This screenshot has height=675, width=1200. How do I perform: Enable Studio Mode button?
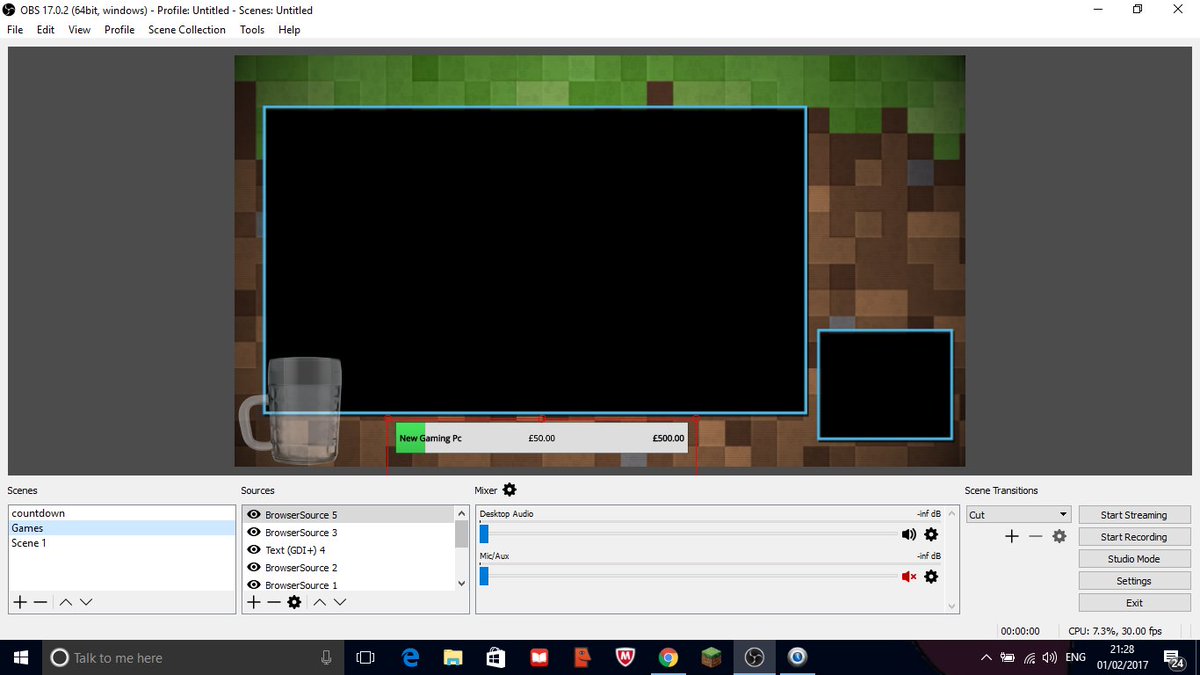click(1134, 559)
